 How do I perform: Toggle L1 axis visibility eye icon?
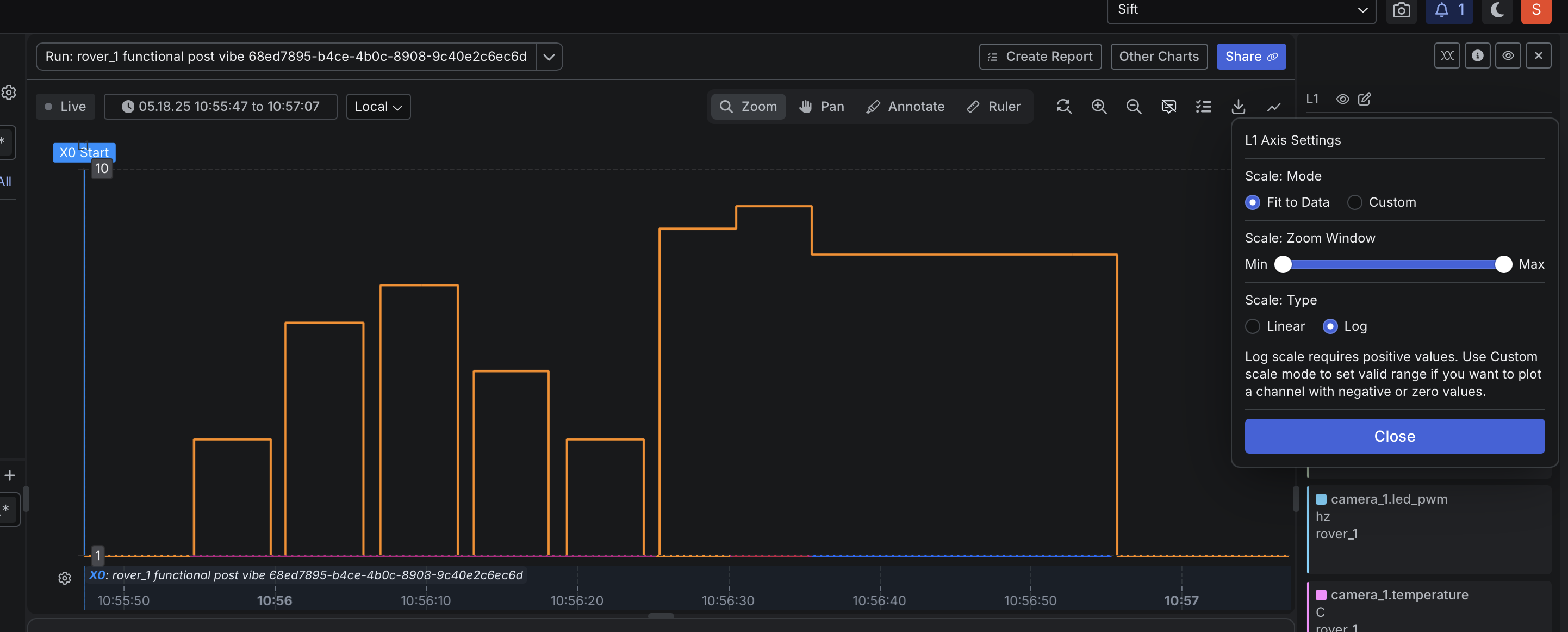click(x=1342, y=99)
